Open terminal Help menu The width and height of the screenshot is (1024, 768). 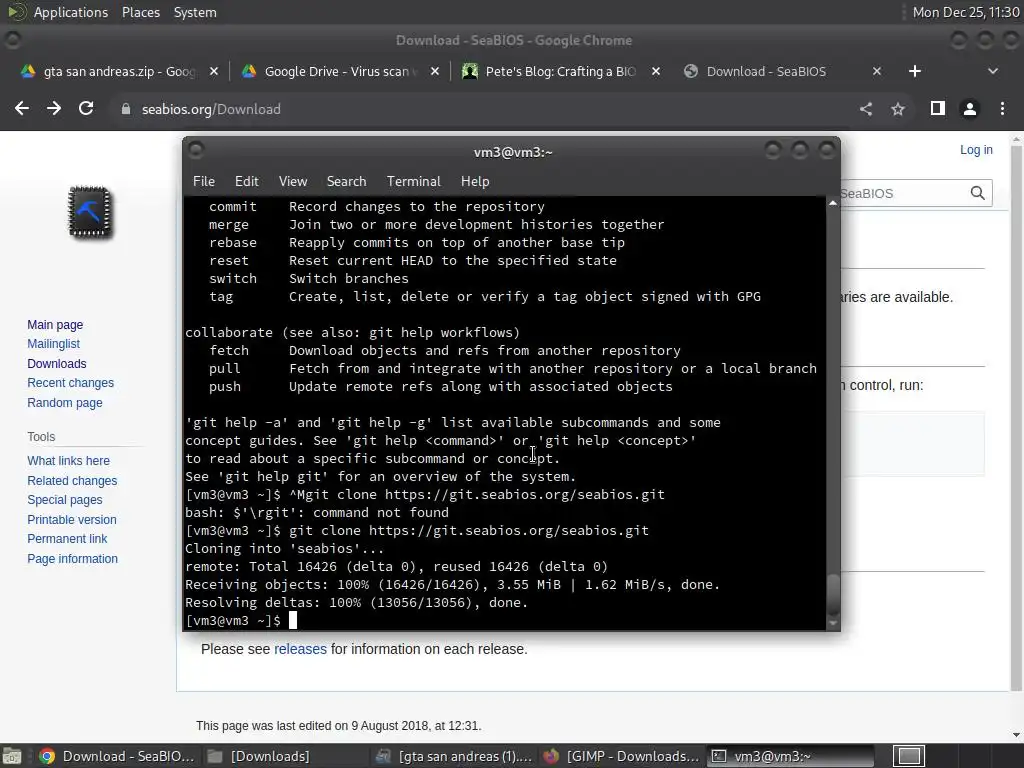[x=475, y=181]
